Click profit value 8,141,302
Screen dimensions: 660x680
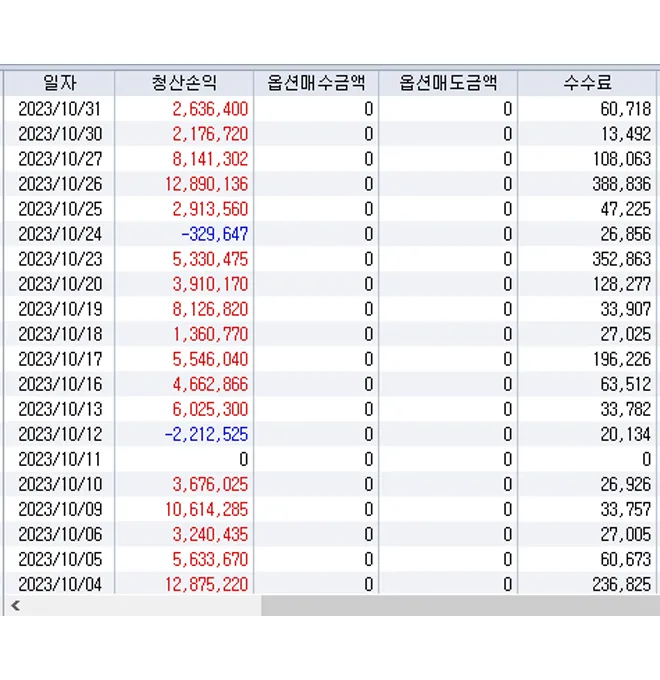(210, 159)
